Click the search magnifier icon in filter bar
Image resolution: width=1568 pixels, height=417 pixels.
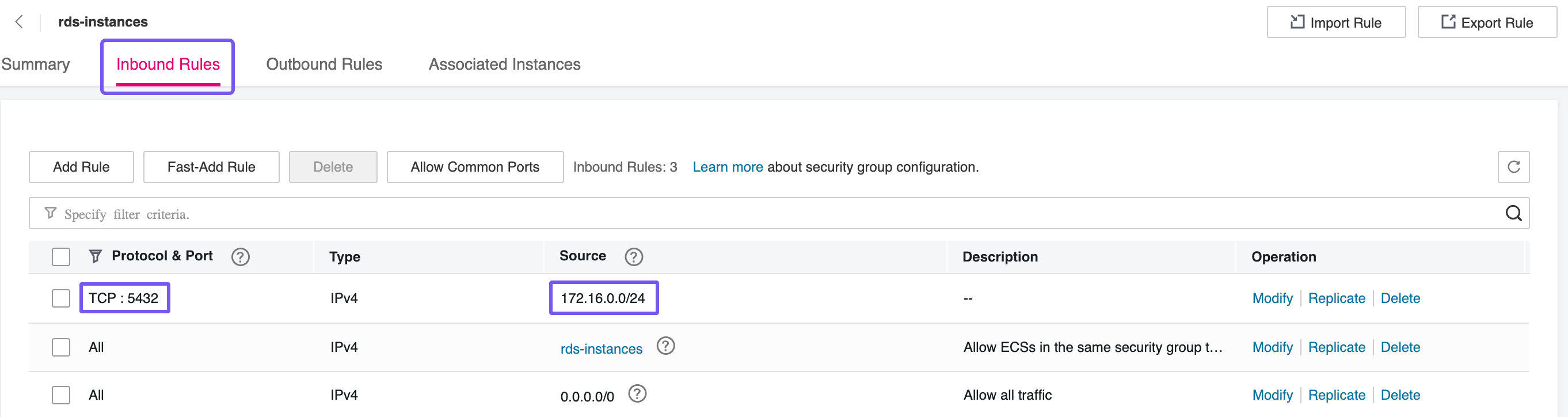coord(1513,213)
